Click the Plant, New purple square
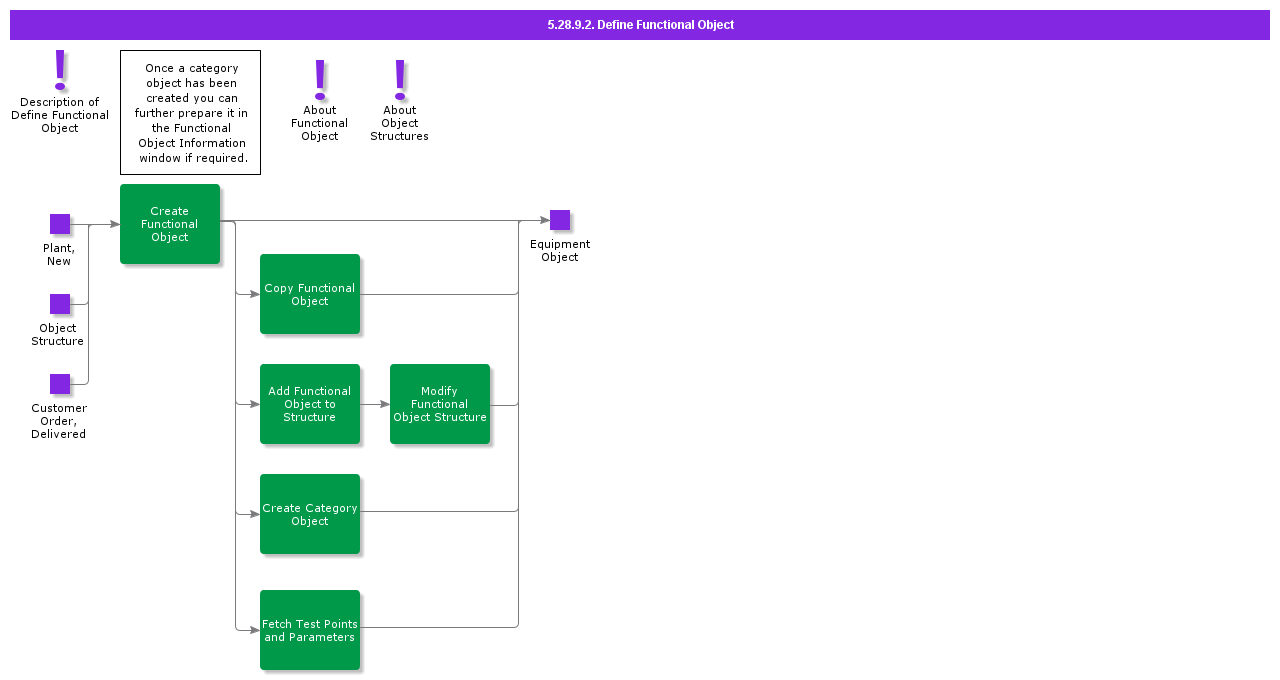 [60, 224]
